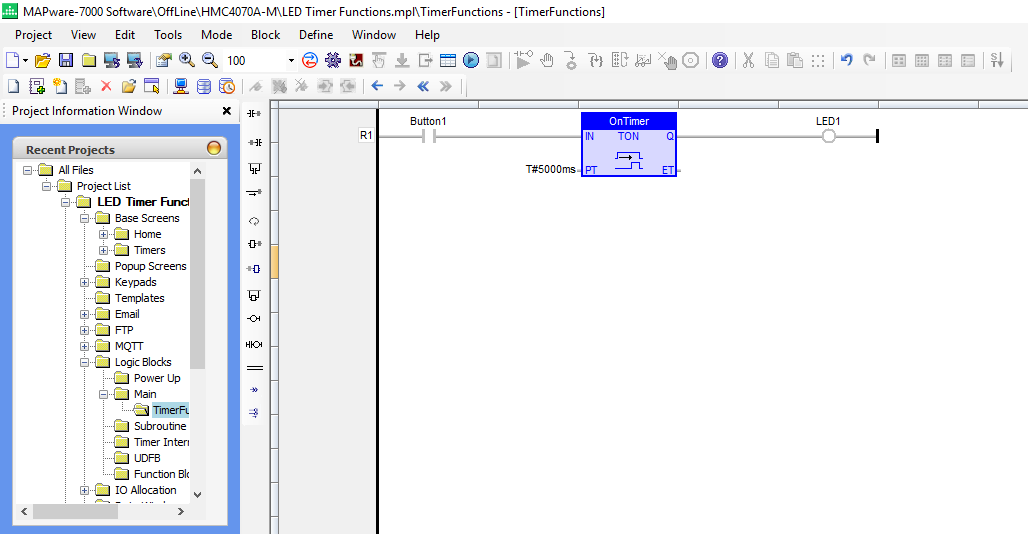Screen dimensions: 1028x534
Task: Select the Power Up logic block
Action: [157, 378]
